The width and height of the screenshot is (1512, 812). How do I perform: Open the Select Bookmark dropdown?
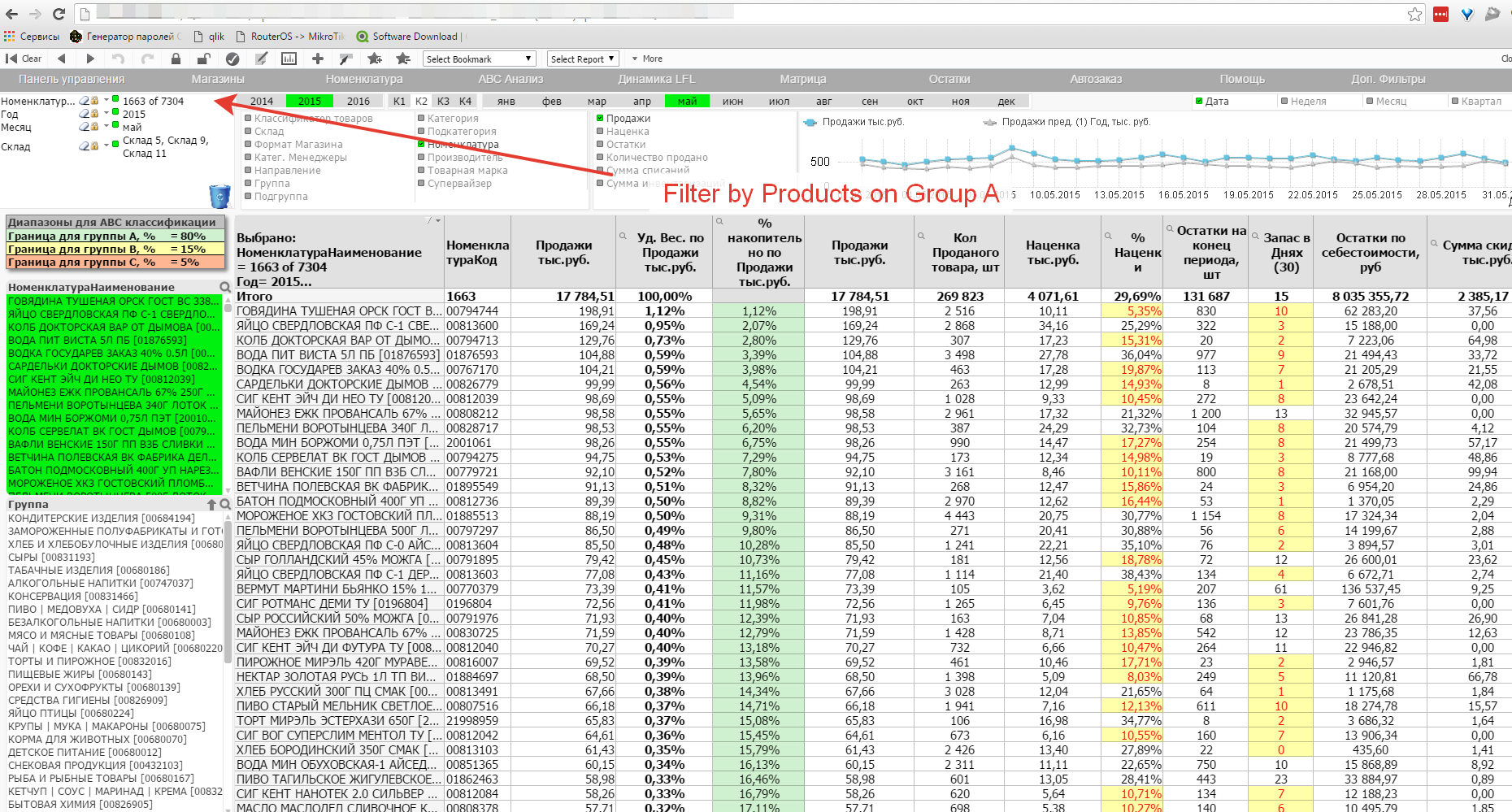479,59
